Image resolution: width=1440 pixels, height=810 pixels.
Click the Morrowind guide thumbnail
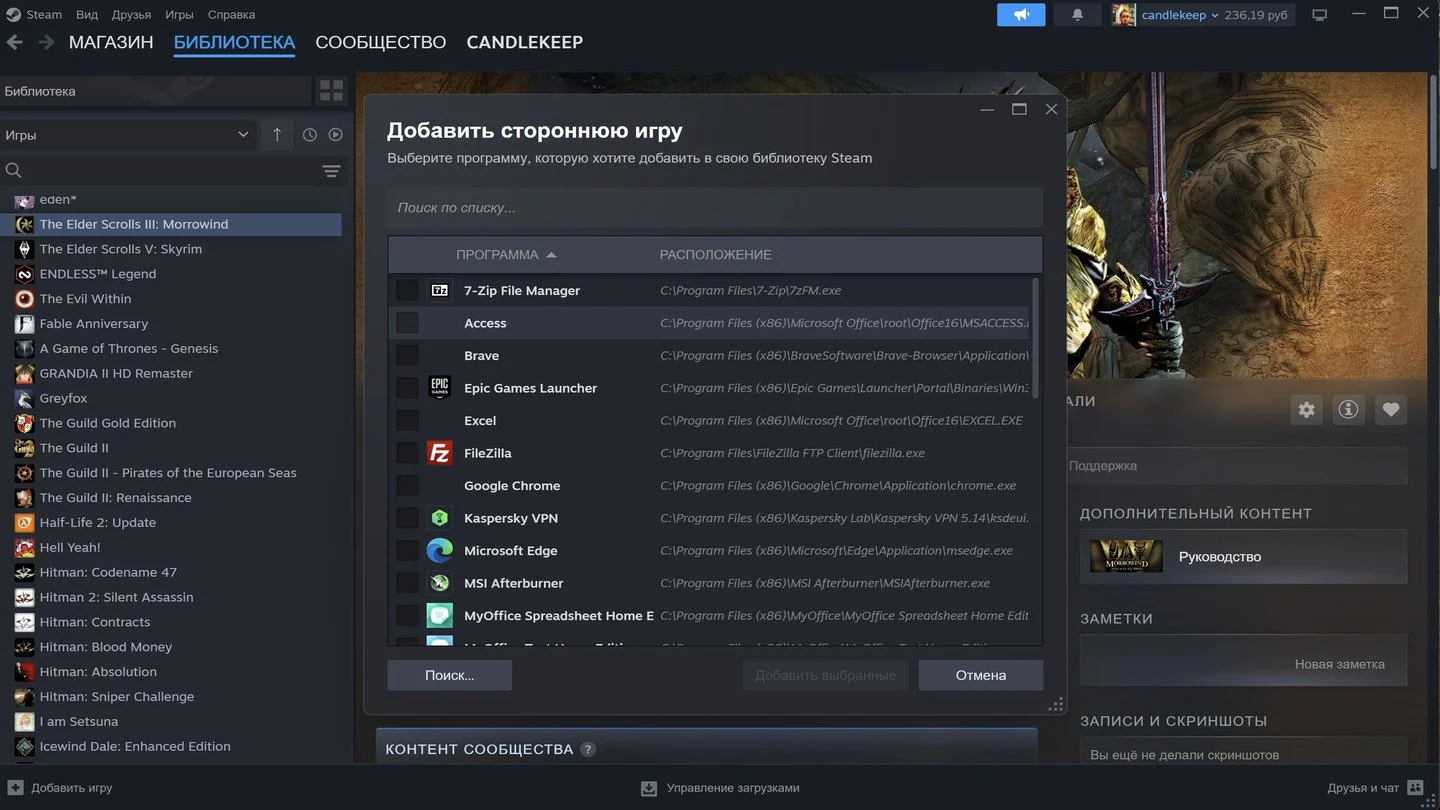[1126, 556]
